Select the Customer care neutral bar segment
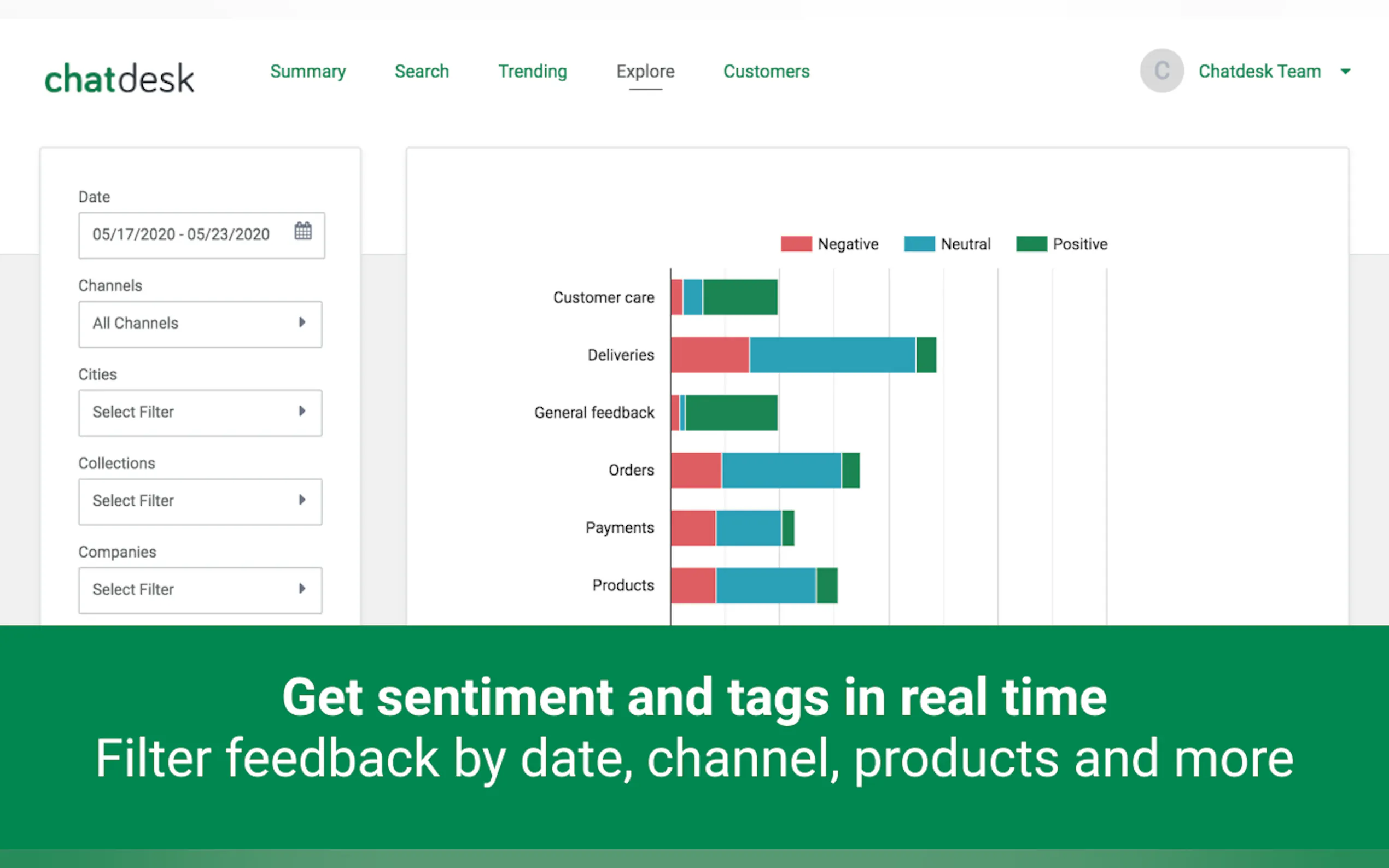Image resolution: width=1389 pixels, height=868 pixels. [x=692, y=297]
